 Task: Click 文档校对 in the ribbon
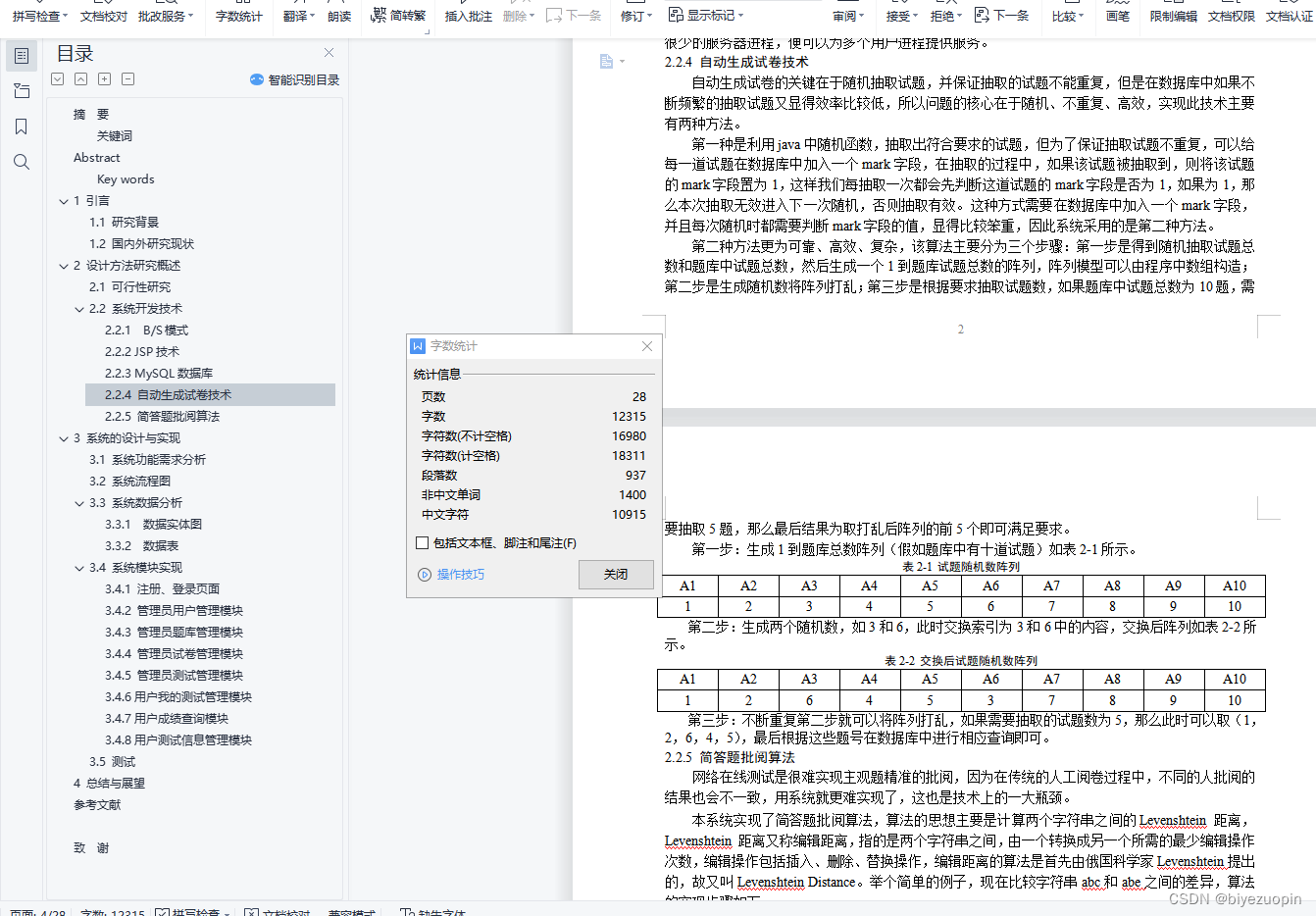(x=104, y=16)
